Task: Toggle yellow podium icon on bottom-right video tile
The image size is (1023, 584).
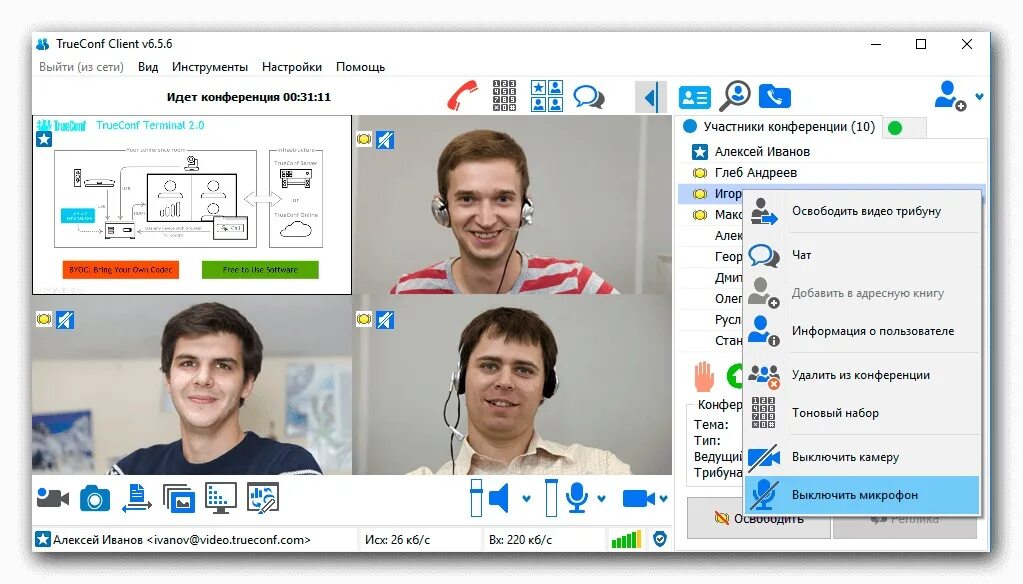Action: [364, 319]
